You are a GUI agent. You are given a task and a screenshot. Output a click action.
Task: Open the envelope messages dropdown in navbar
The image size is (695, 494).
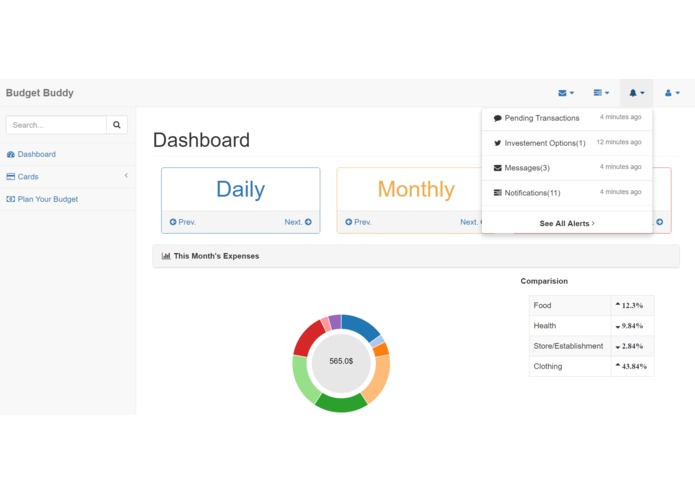click(x=566, y=93)
